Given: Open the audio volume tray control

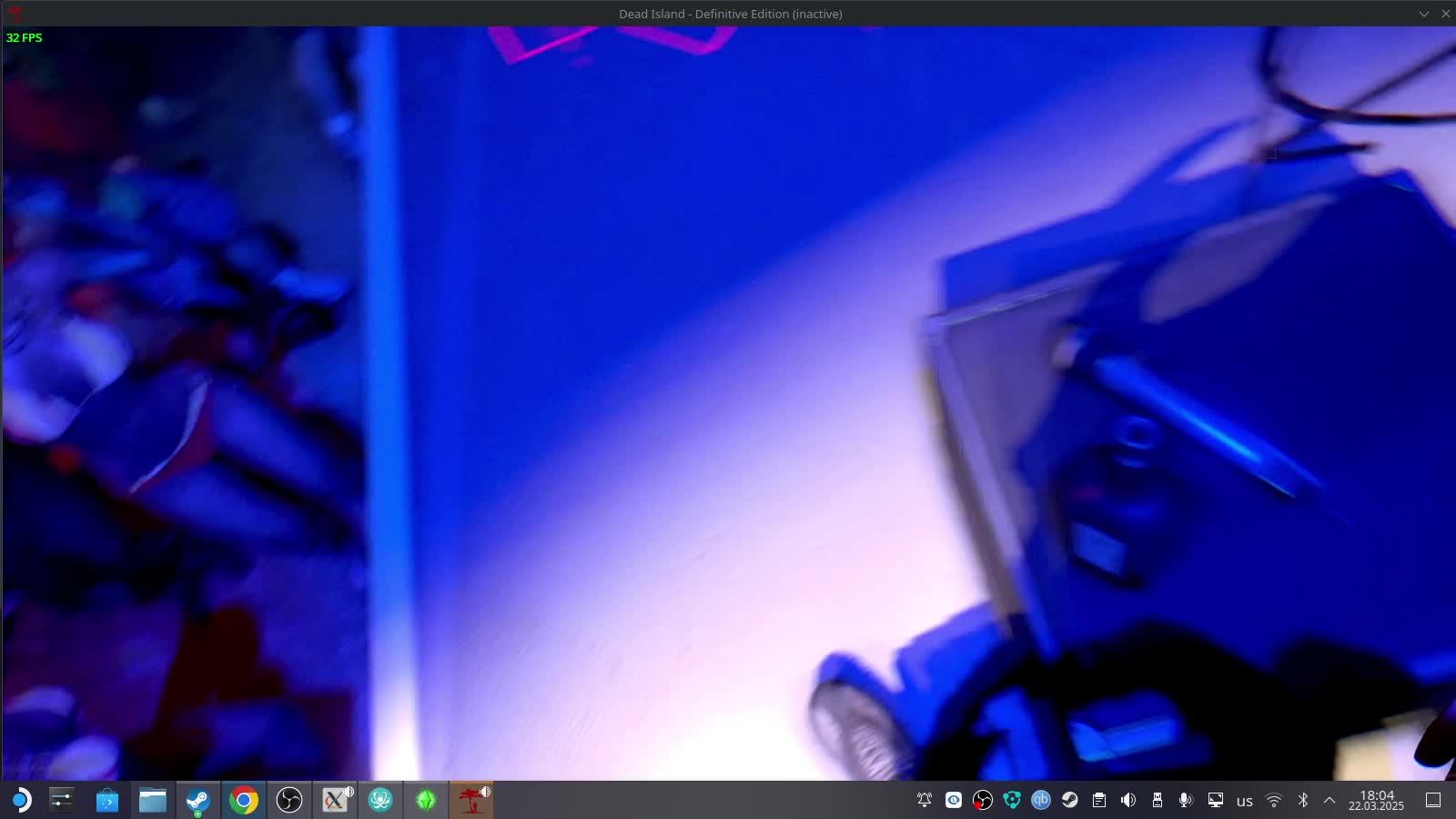Looking at the screenshot, I should click(x=1128, y=801).
